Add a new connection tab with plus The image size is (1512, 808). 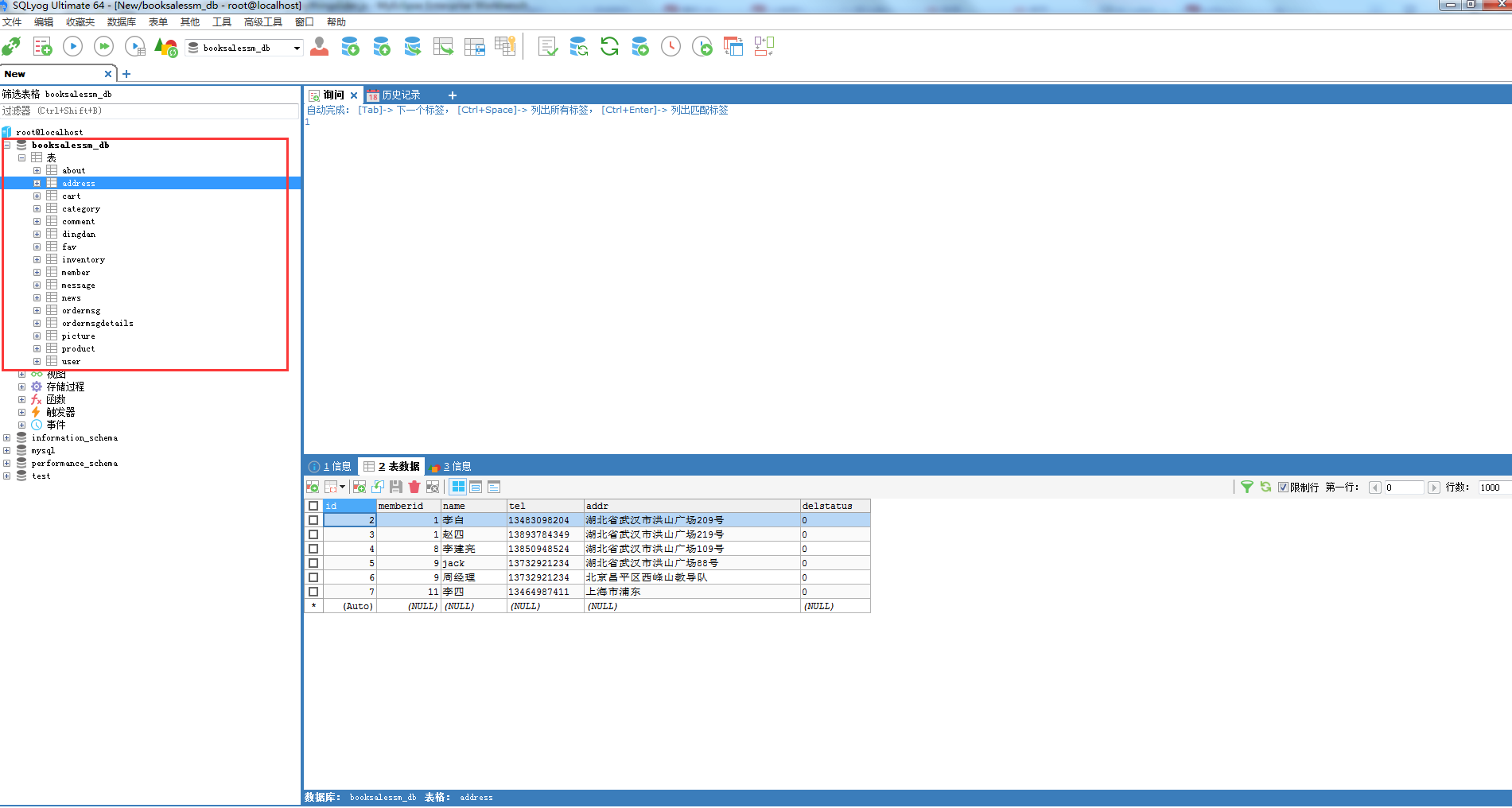(126, 74)
